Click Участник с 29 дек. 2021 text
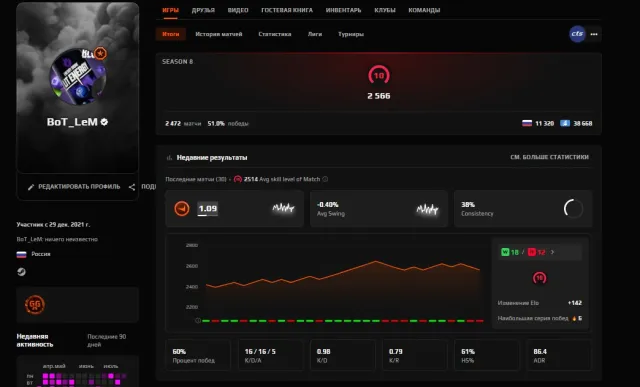The height and width of the screenshot is (387, 640). pyautogui.click(x=53, y=225)
